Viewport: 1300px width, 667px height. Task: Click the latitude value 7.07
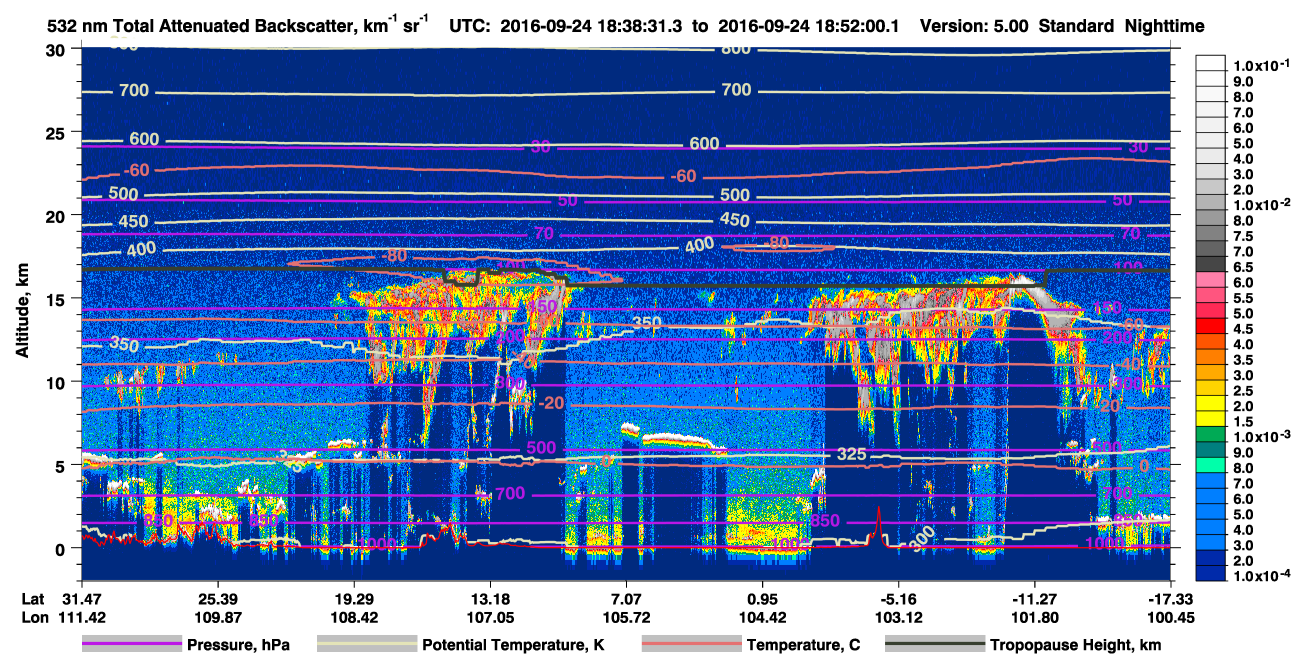(x=626, y=597)
